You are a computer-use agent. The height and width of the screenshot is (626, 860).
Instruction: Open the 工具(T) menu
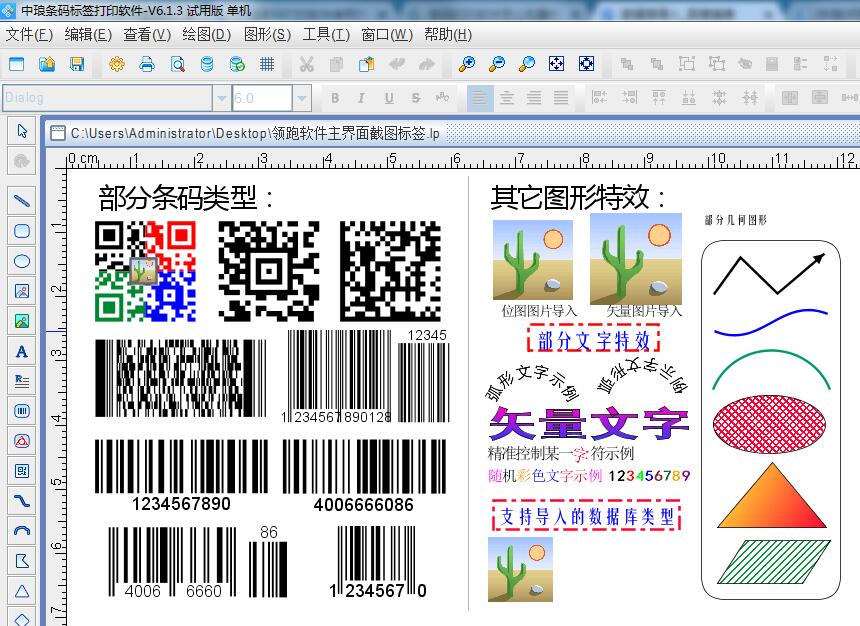pyautogui.click(x=326, y=35)
